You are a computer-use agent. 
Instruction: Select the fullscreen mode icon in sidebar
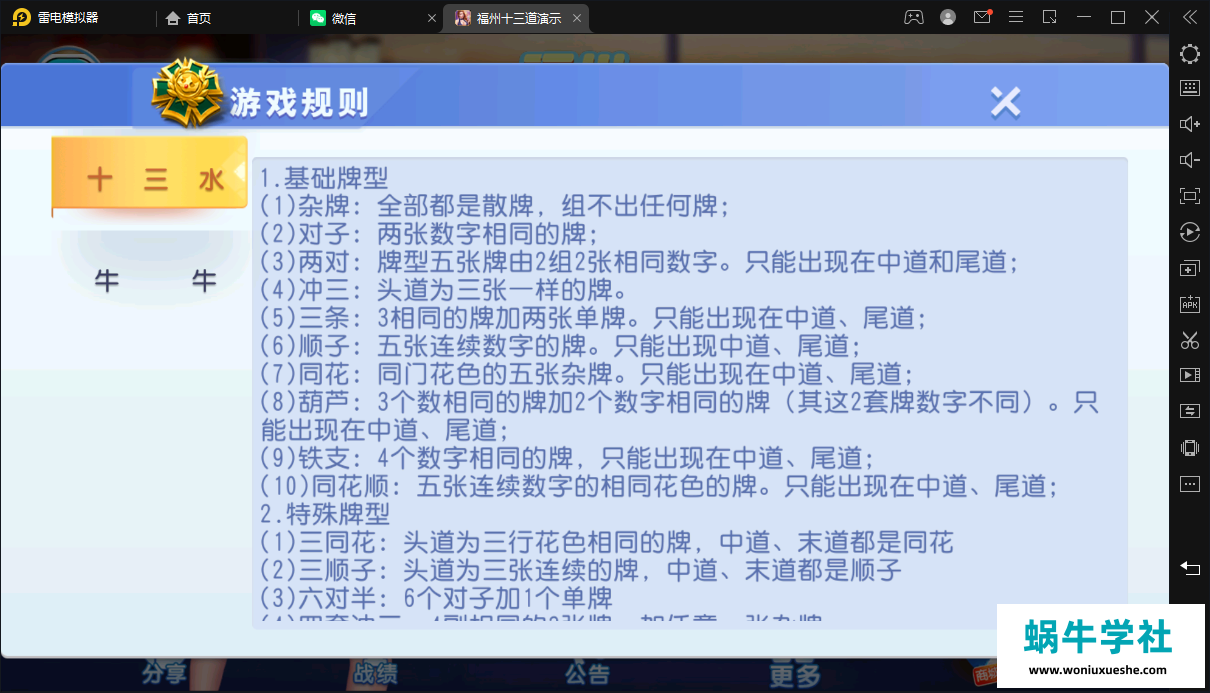(1189, 196)
